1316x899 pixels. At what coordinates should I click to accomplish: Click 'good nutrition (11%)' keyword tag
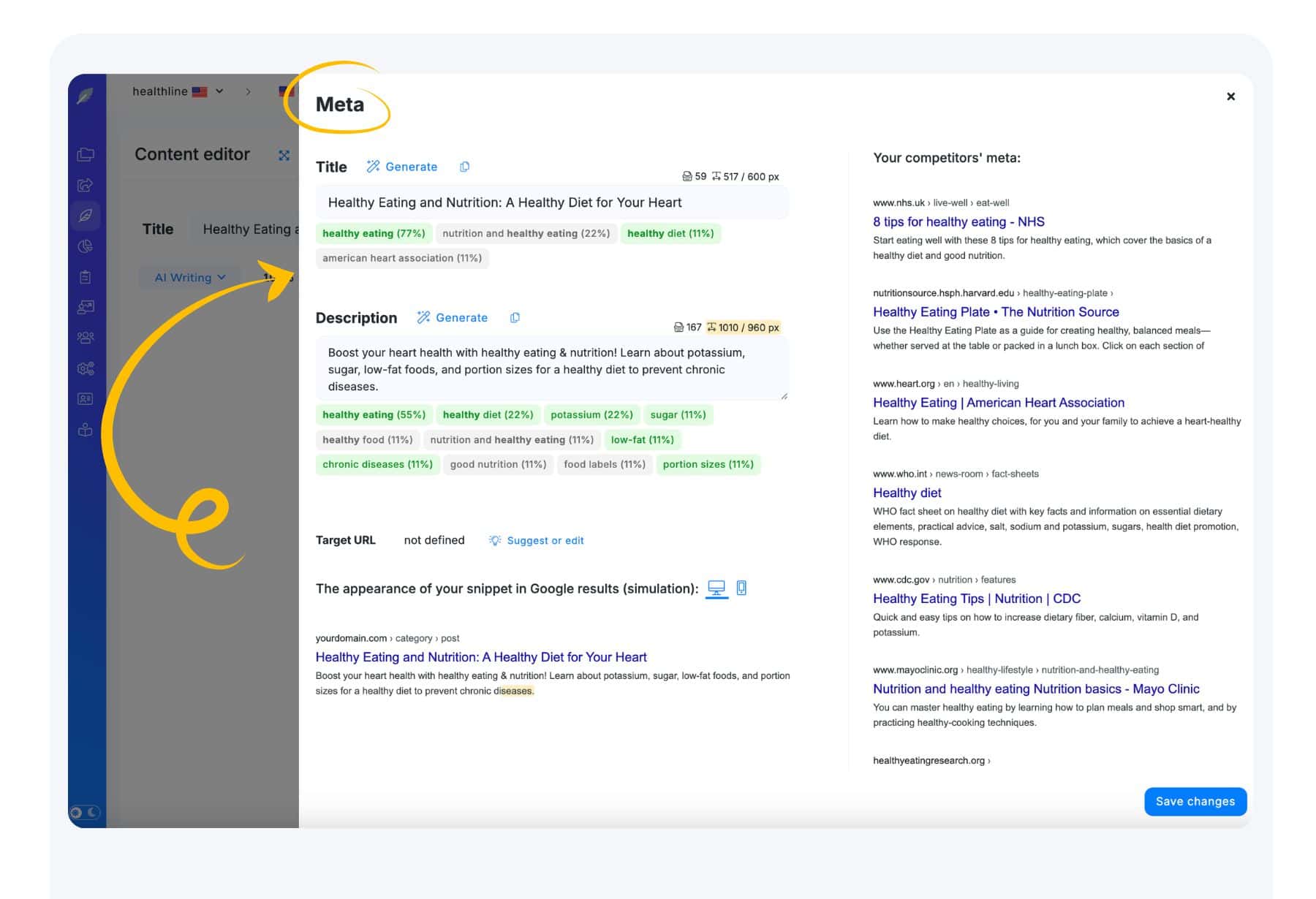pyautogui.click(x=498, y=464)
